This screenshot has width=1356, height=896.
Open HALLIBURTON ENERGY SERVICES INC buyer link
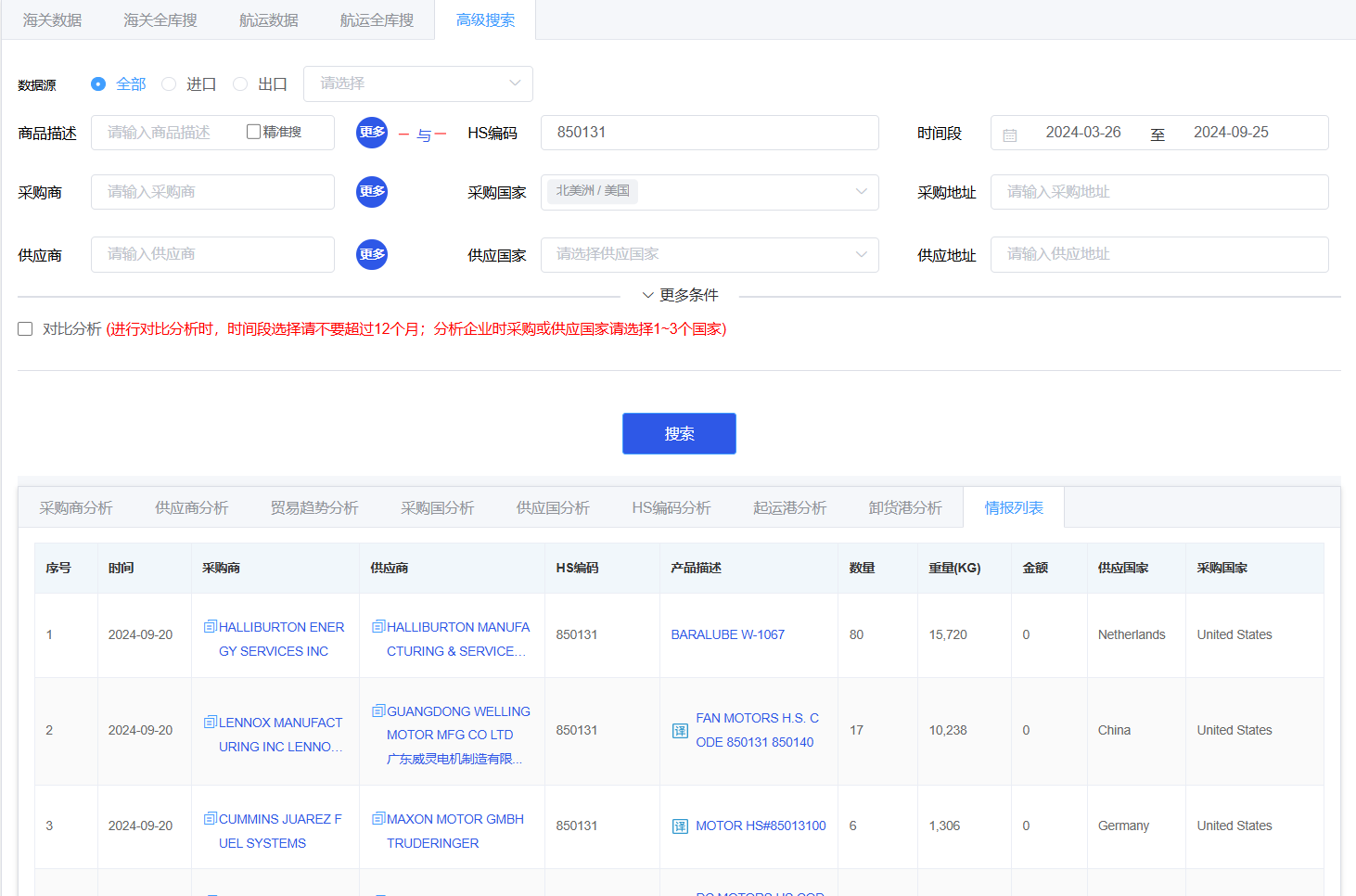[281, 639]
